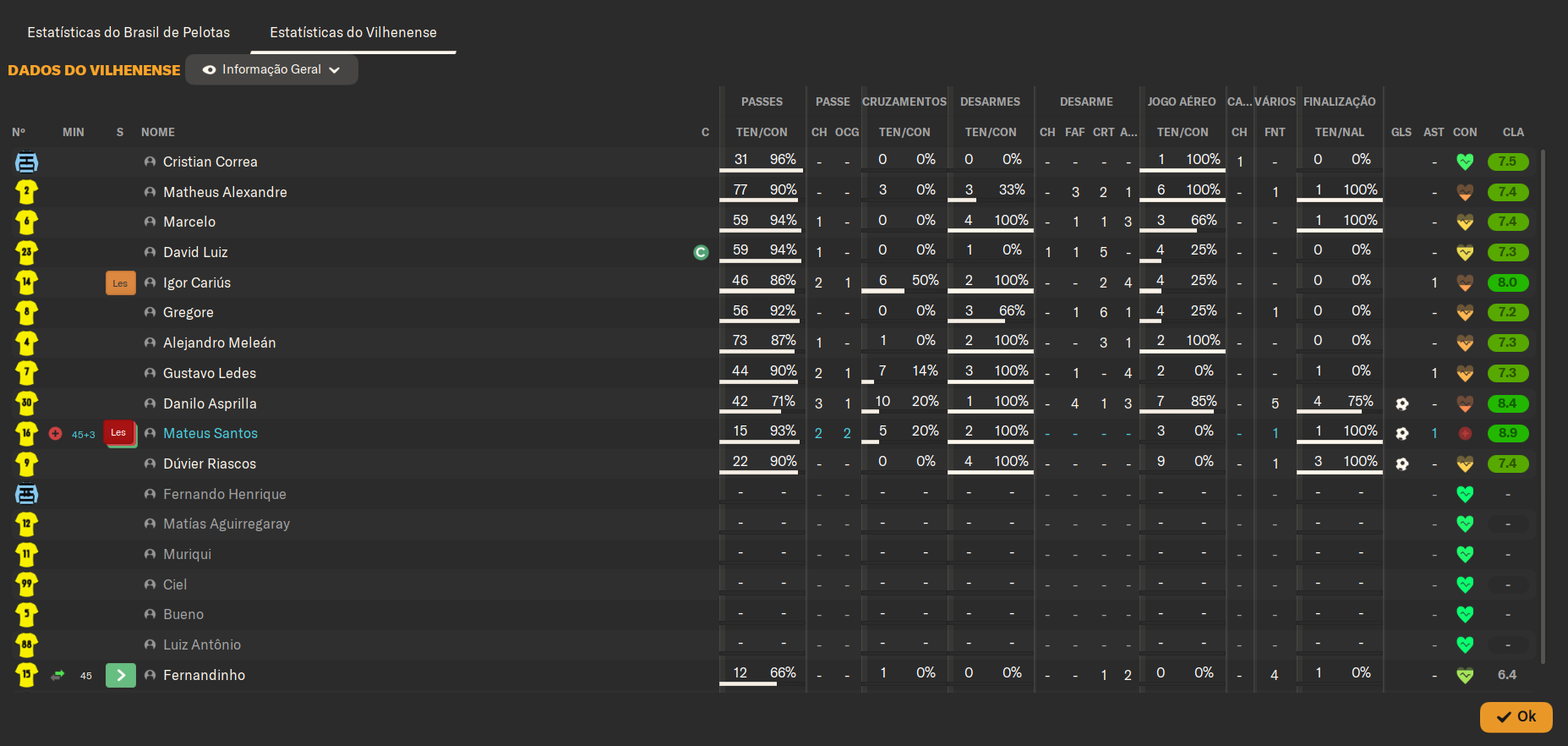
Task: Click Igor Cariús condition heart icon
Action: (1465, 282)
